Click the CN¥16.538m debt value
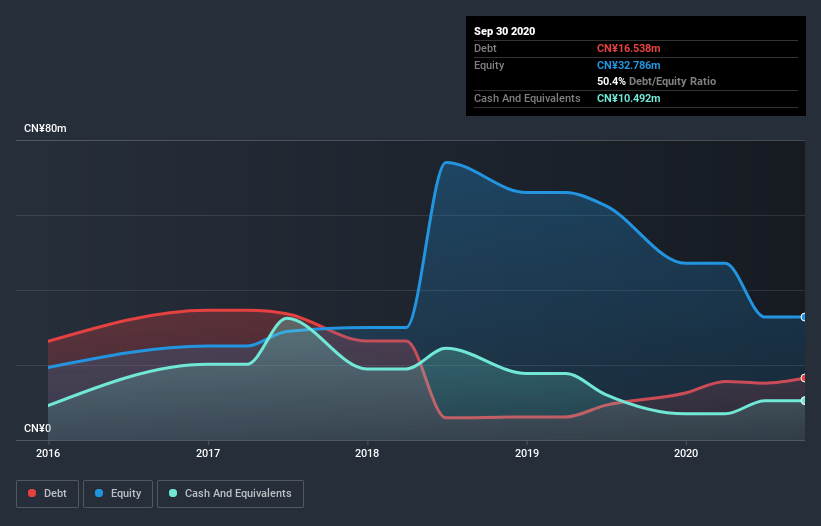 (x=629, y=48)
